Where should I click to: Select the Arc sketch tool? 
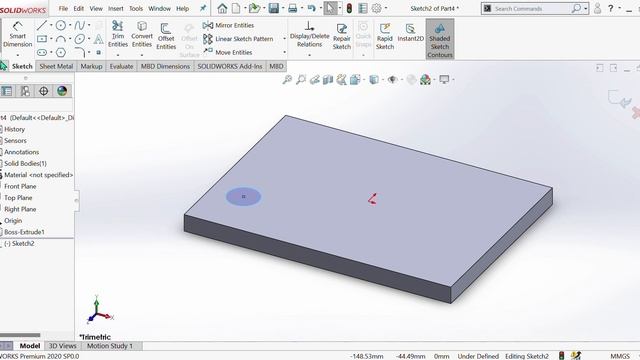tap(61, 39)
